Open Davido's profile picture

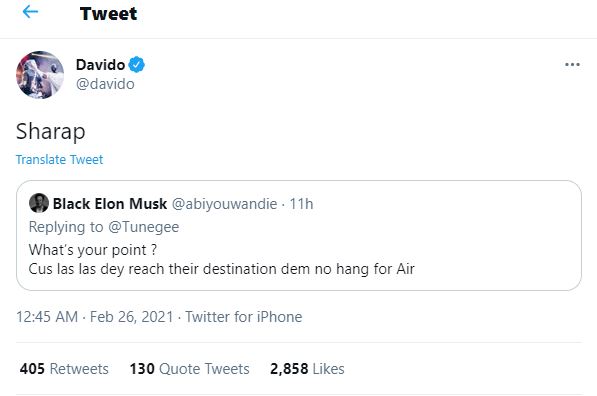pos(40,75)
